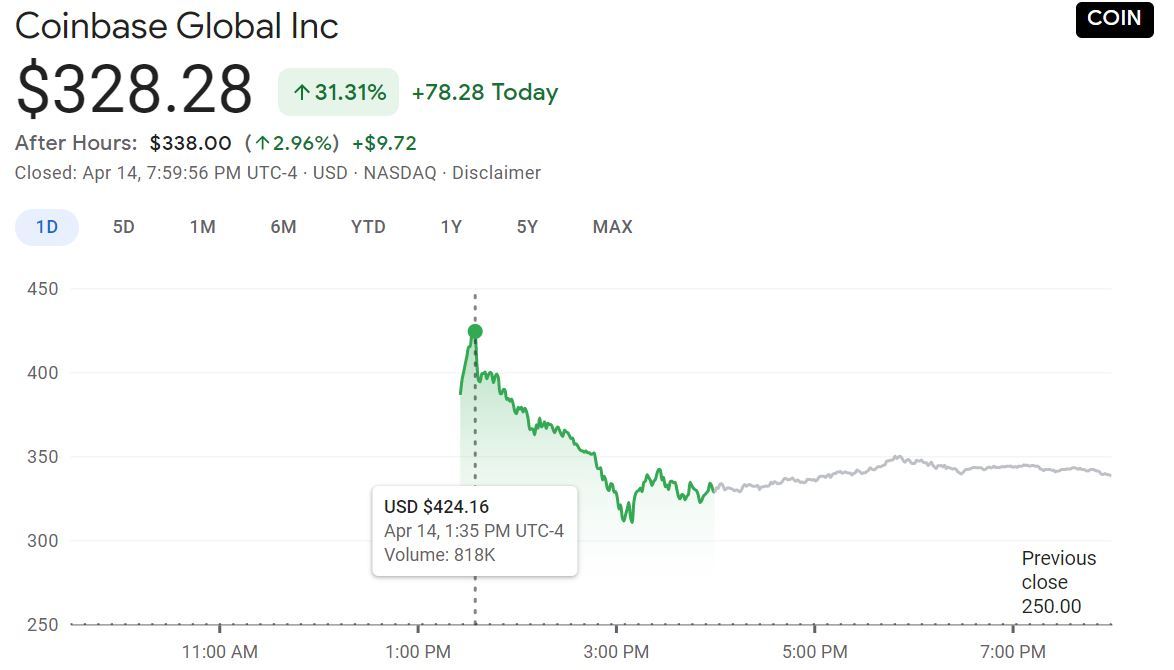Open the 5Y chart view
Screen dimensions: 1174x670
527,227
